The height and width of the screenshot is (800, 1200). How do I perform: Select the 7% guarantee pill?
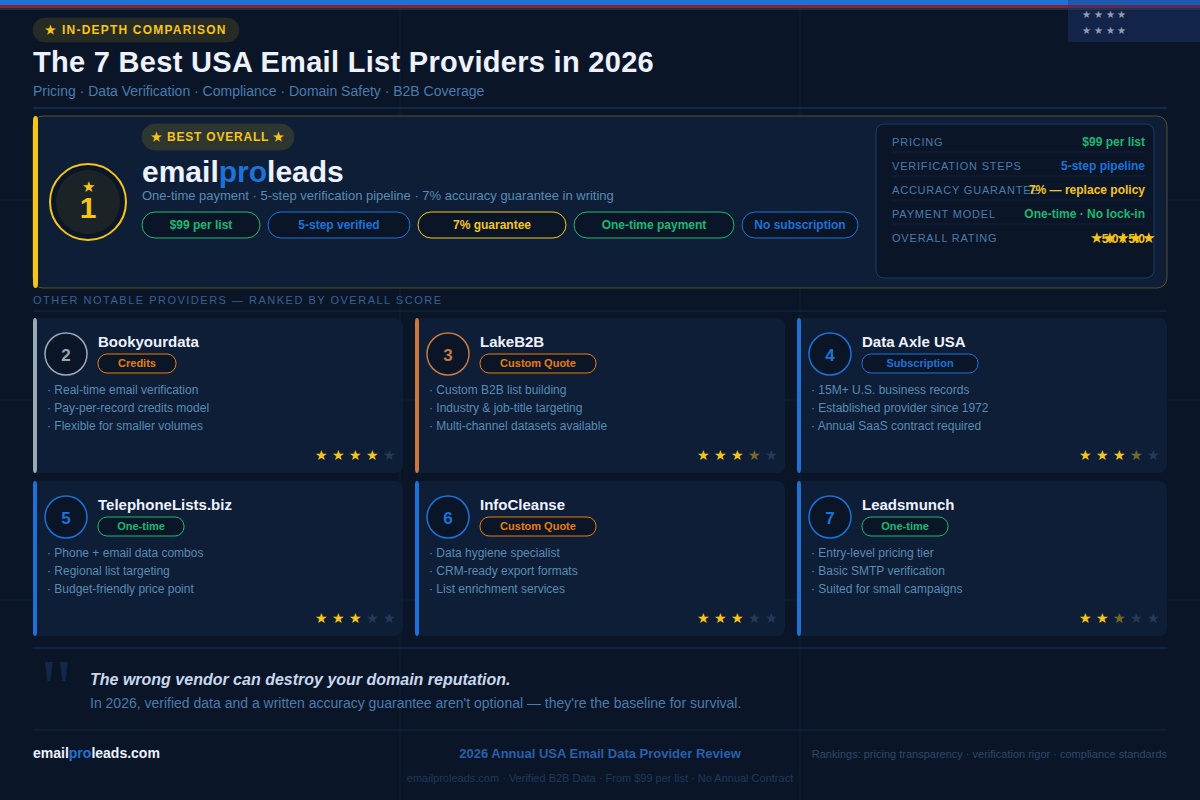tap(492, 225)
